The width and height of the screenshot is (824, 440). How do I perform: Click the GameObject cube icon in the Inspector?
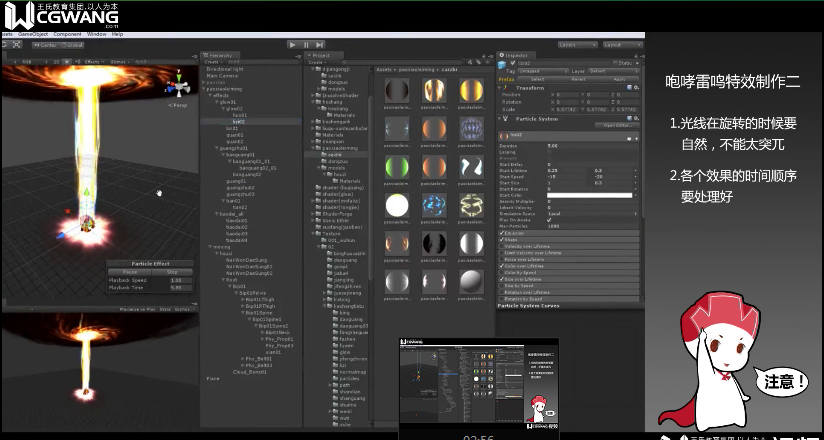tap(503, 65)
